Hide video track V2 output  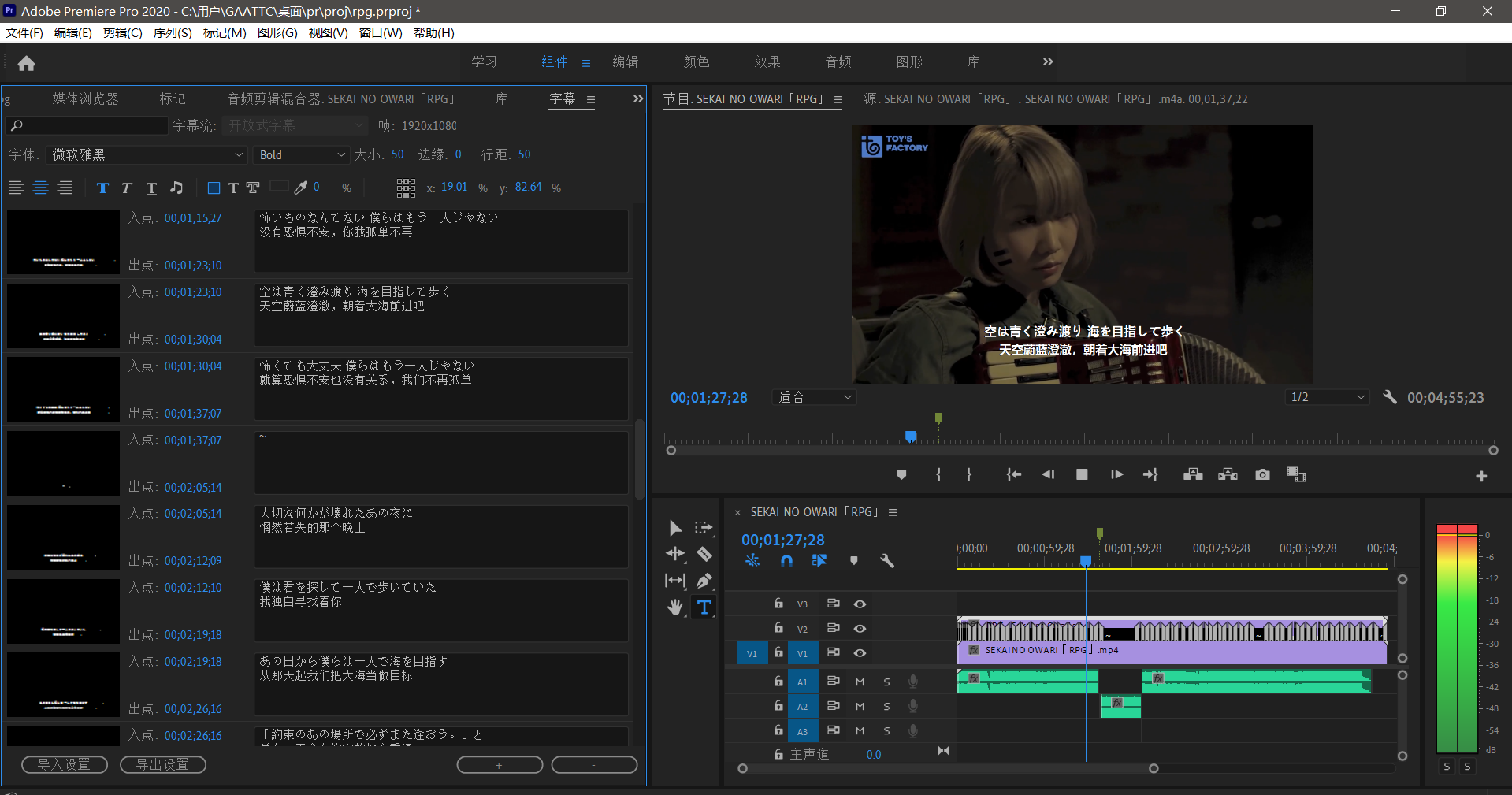point(860,629)
